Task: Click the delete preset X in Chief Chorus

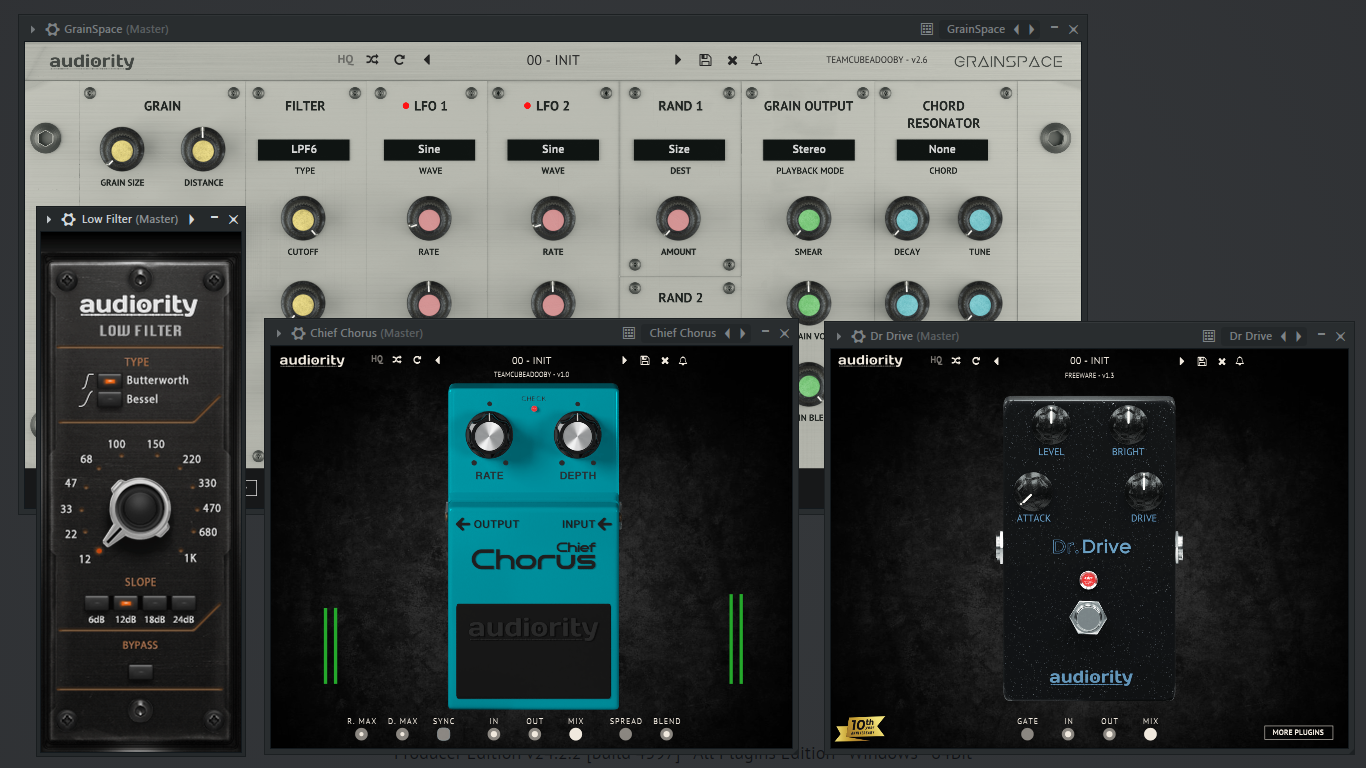Action: click(x=664, y=361)
